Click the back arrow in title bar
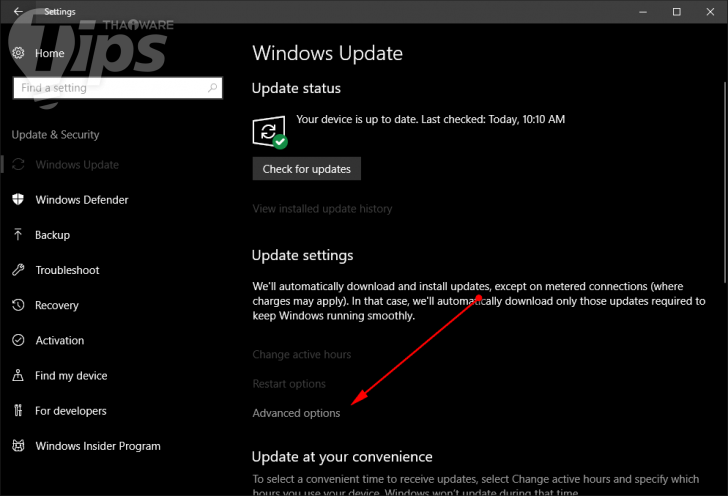The height and width of the screenshot is (496, 728). (18, 11)
